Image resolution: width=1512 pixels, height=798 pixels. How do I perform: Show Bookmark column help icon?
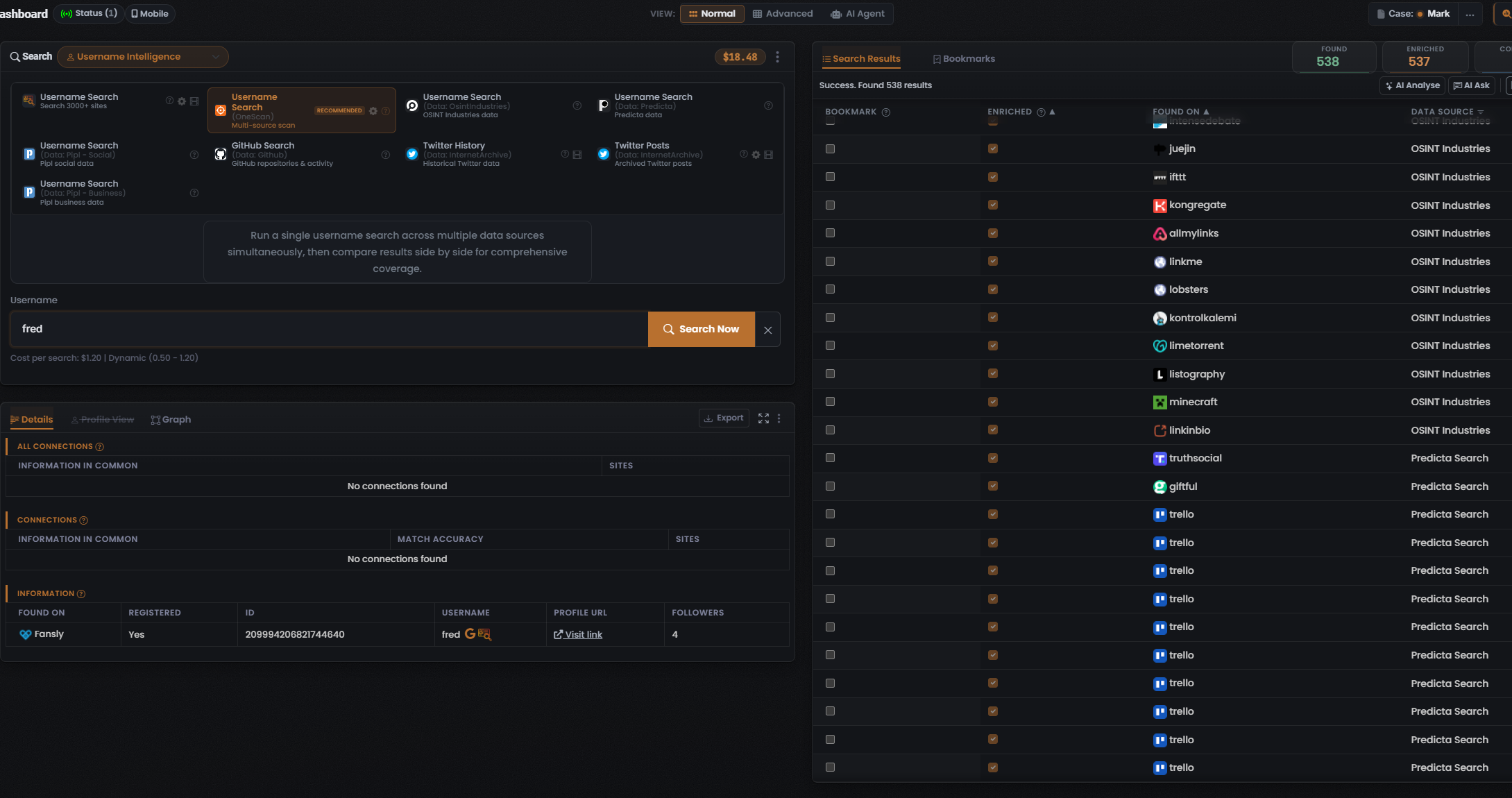tap(885, 112)
